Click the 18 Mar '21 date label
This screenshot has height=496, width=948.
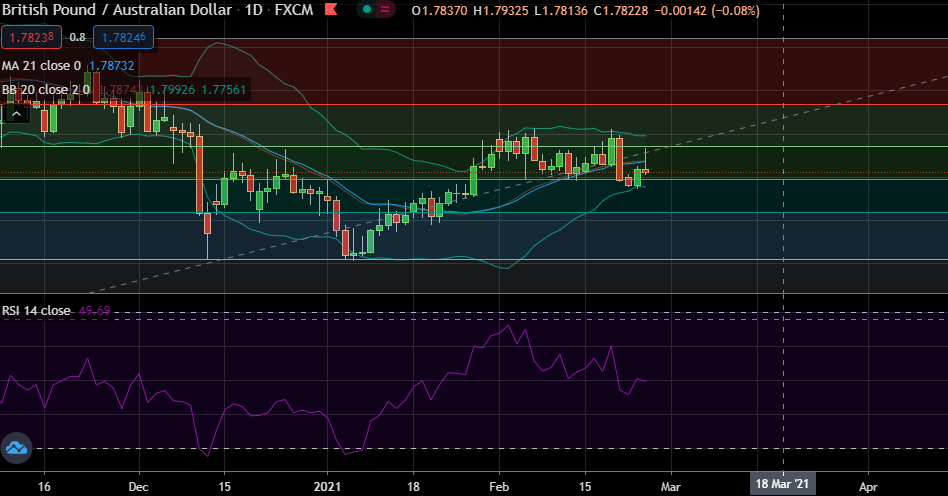[x=783, y=485]
